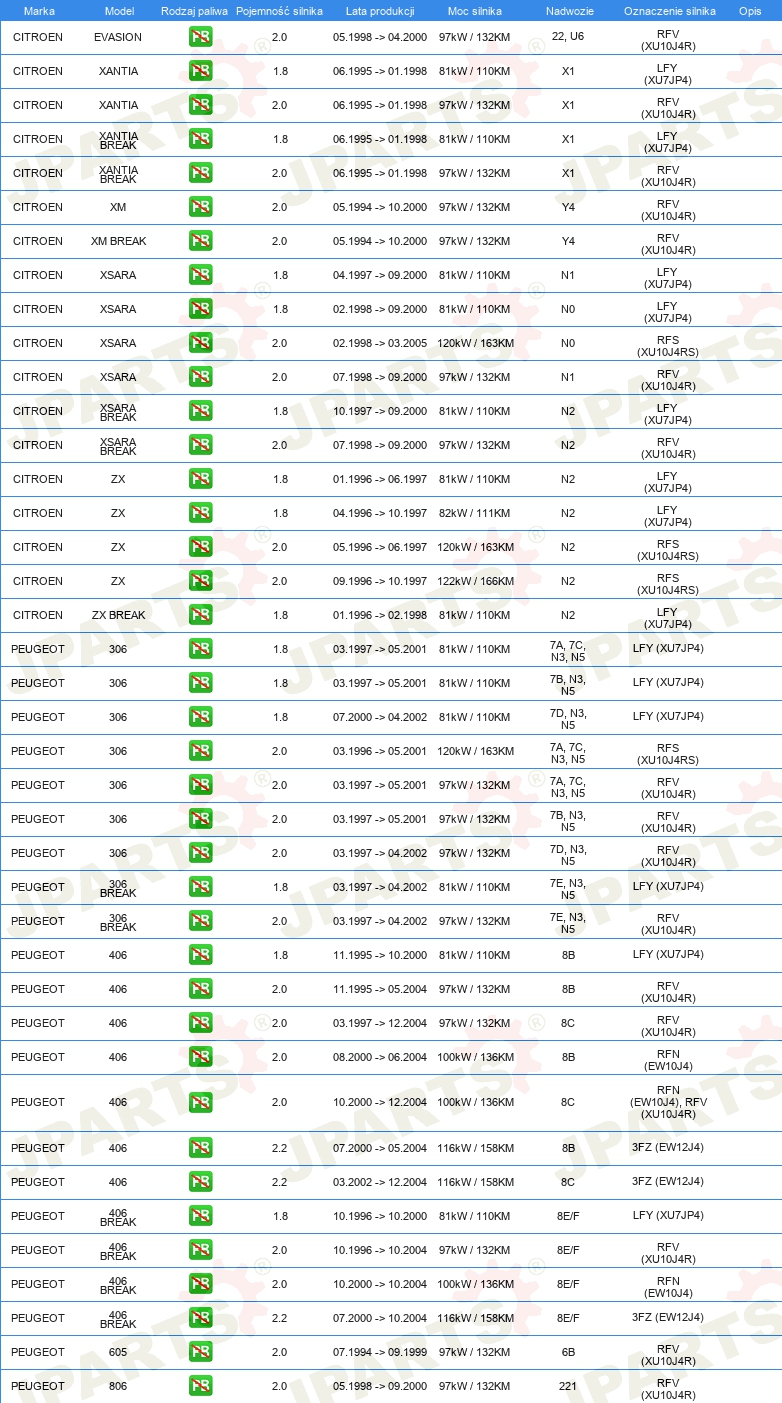782x1403 pixels.
Task: Click body code cell 22, U6
Action: pyautogui.click(x=568, y=37)
